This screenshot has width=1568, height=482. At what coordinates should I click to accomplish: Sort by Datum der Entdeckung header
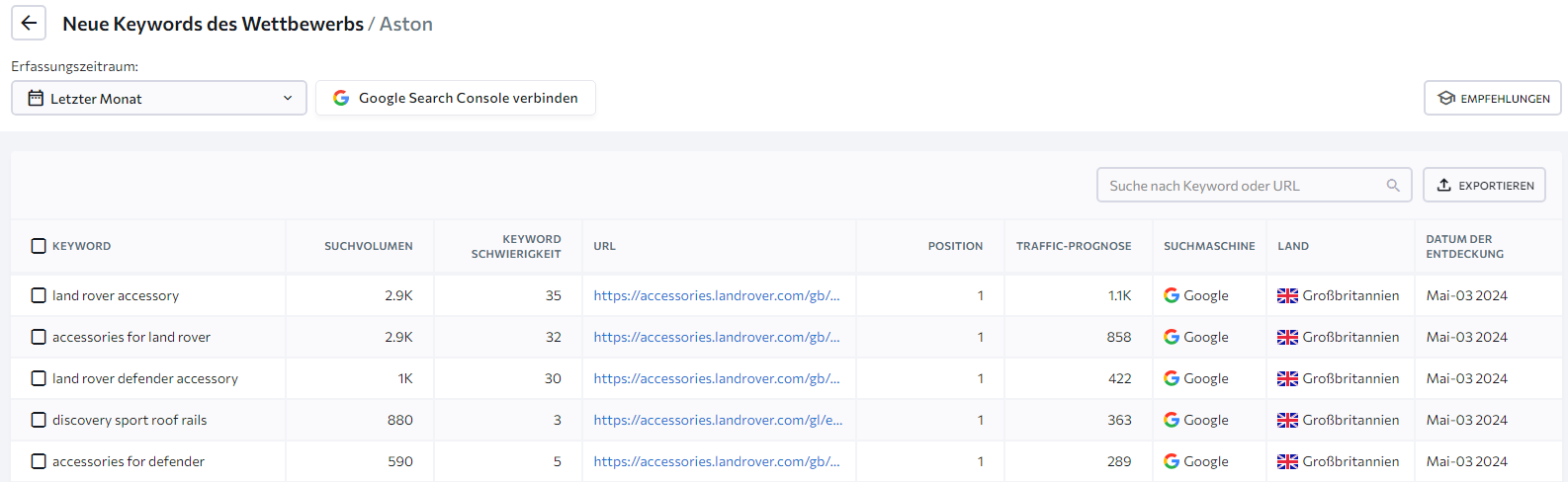[x=1465, y=246]
